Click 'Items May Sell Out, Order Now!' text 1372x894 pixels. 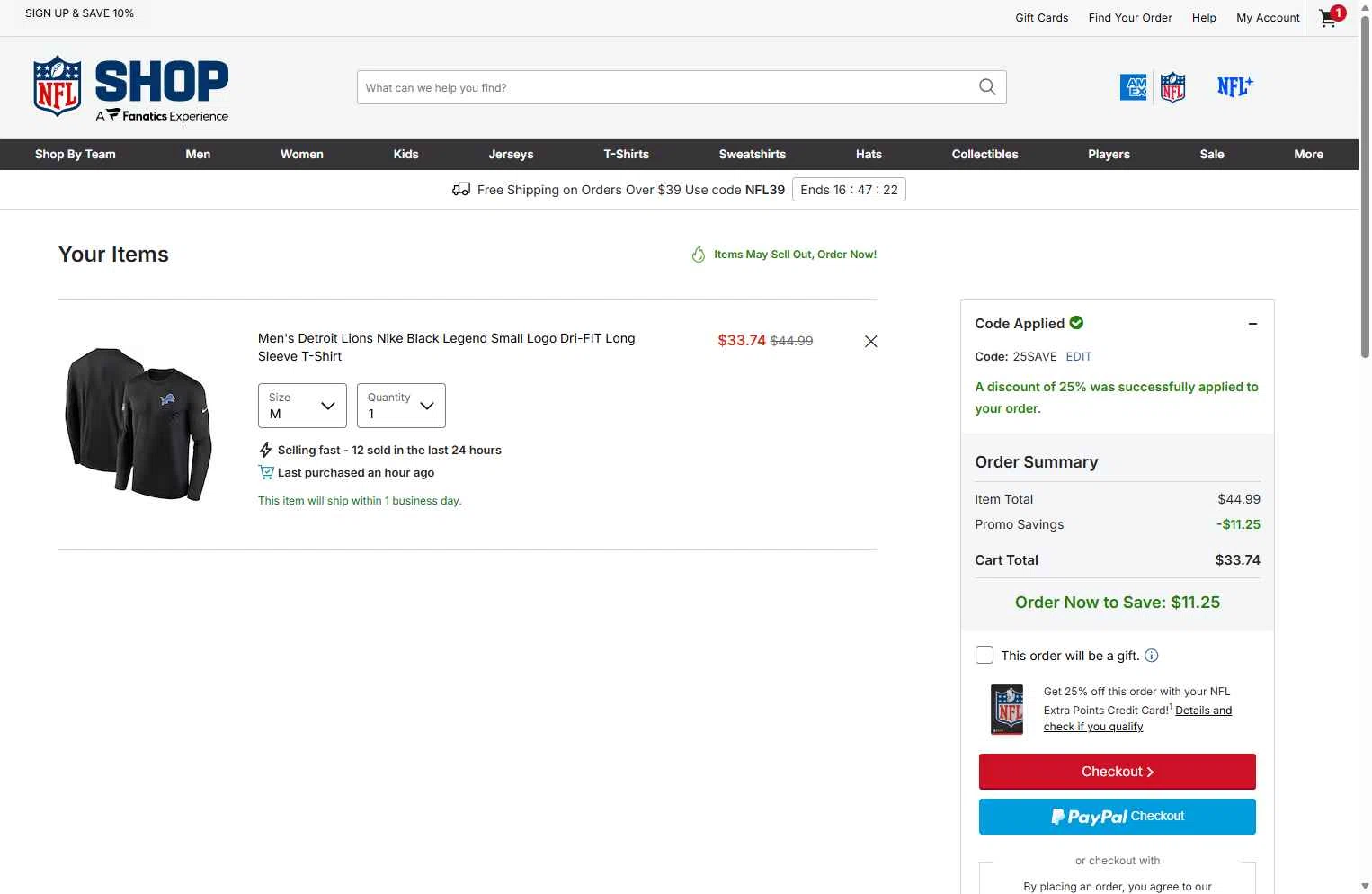coord(796,255)
